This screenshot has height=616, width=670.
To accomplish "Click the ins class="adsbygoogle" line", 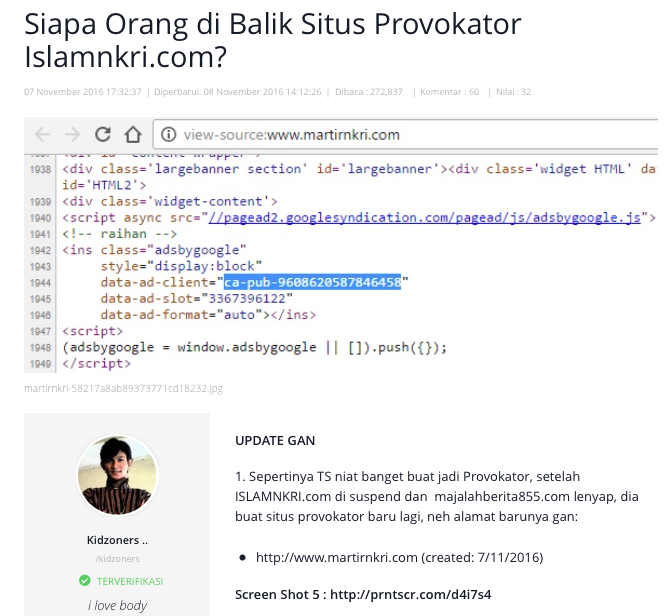I will tap(154, 250).
